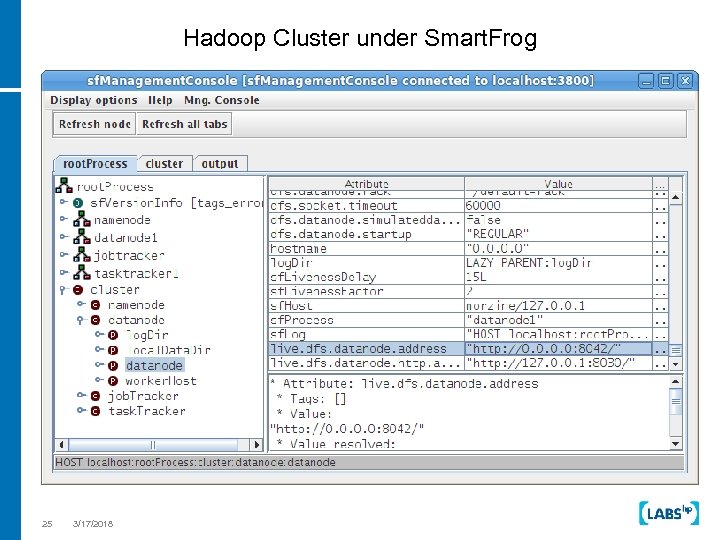The height and width of the screenshot is (540, 720).
Task: Click the taskTracker node red icon
Action: pos(96,411)
